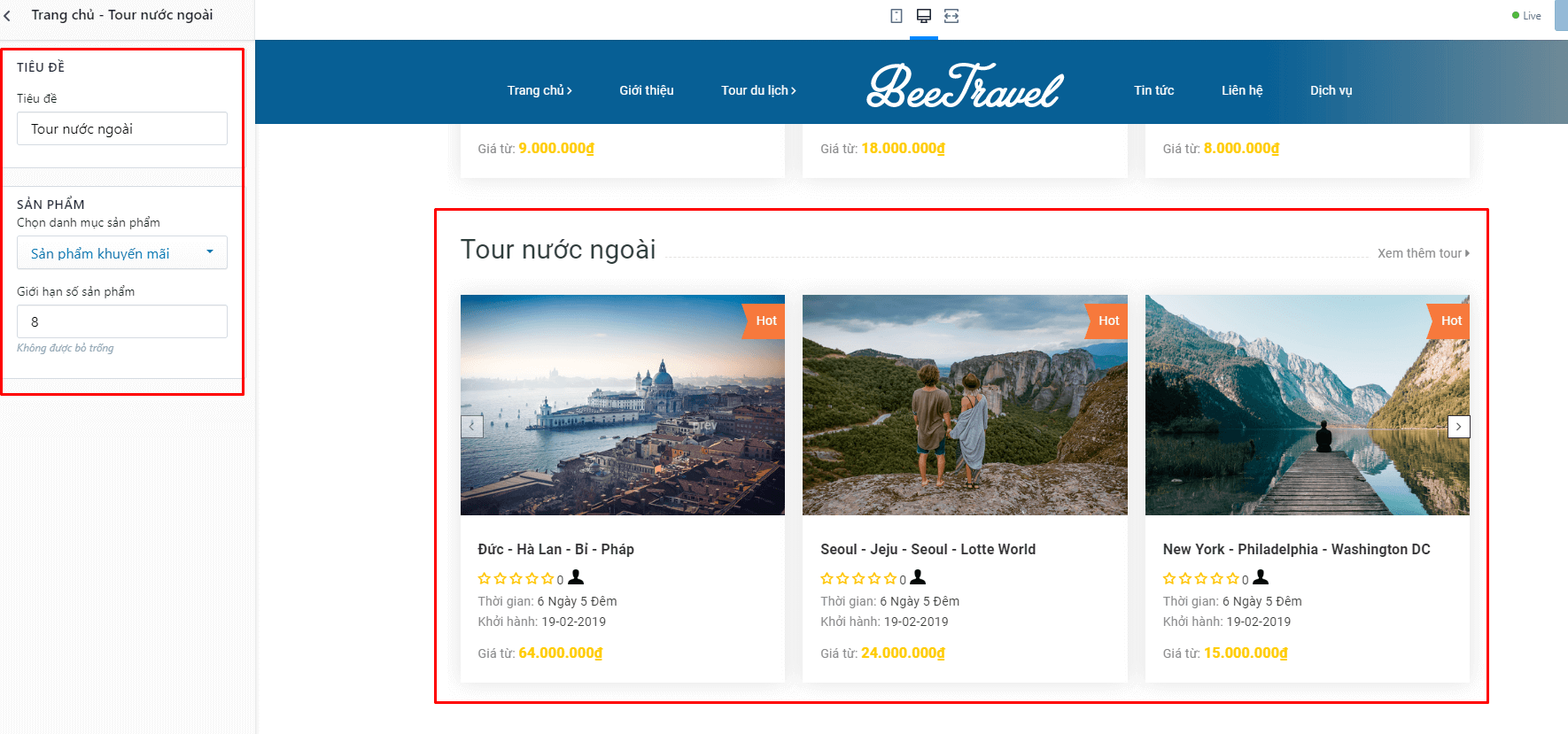Switch to desktop preview icon

pyautogui.click(x=924, y=16)
